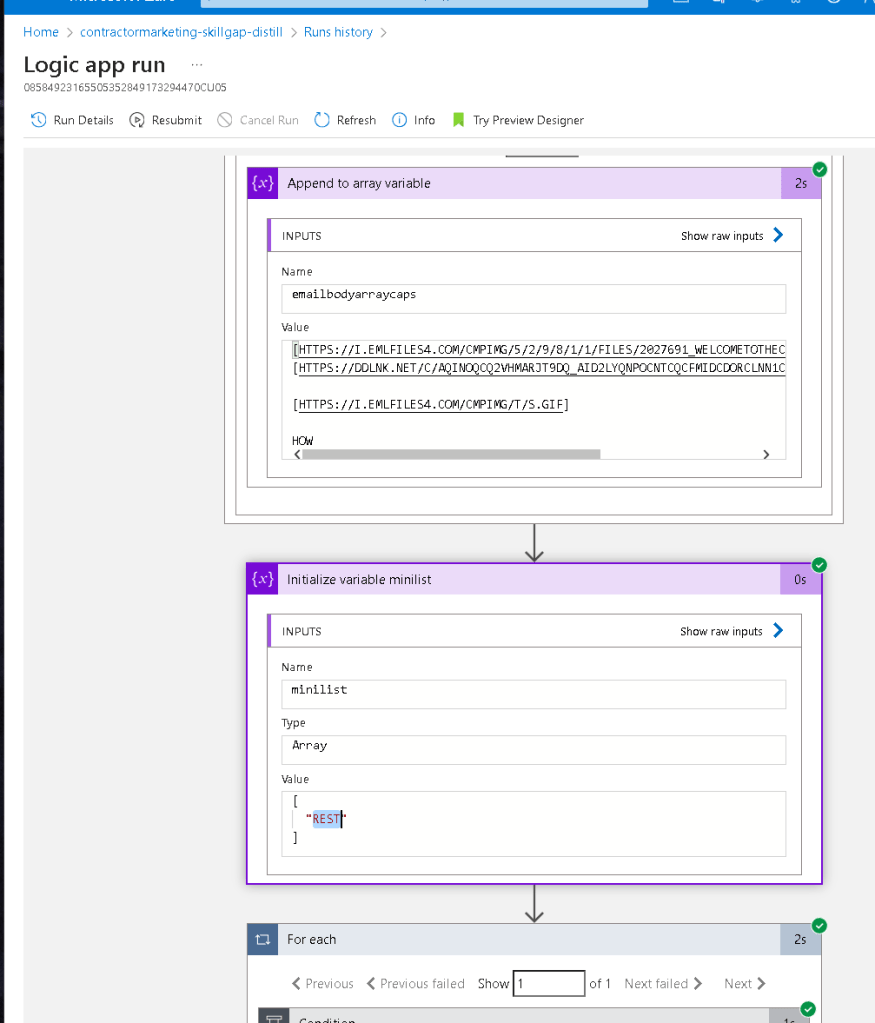Click the Cancel Run button
Image resolution: width=875 pixels, height=1023 pixels.
pyautogui.click(x=258, y=120)
